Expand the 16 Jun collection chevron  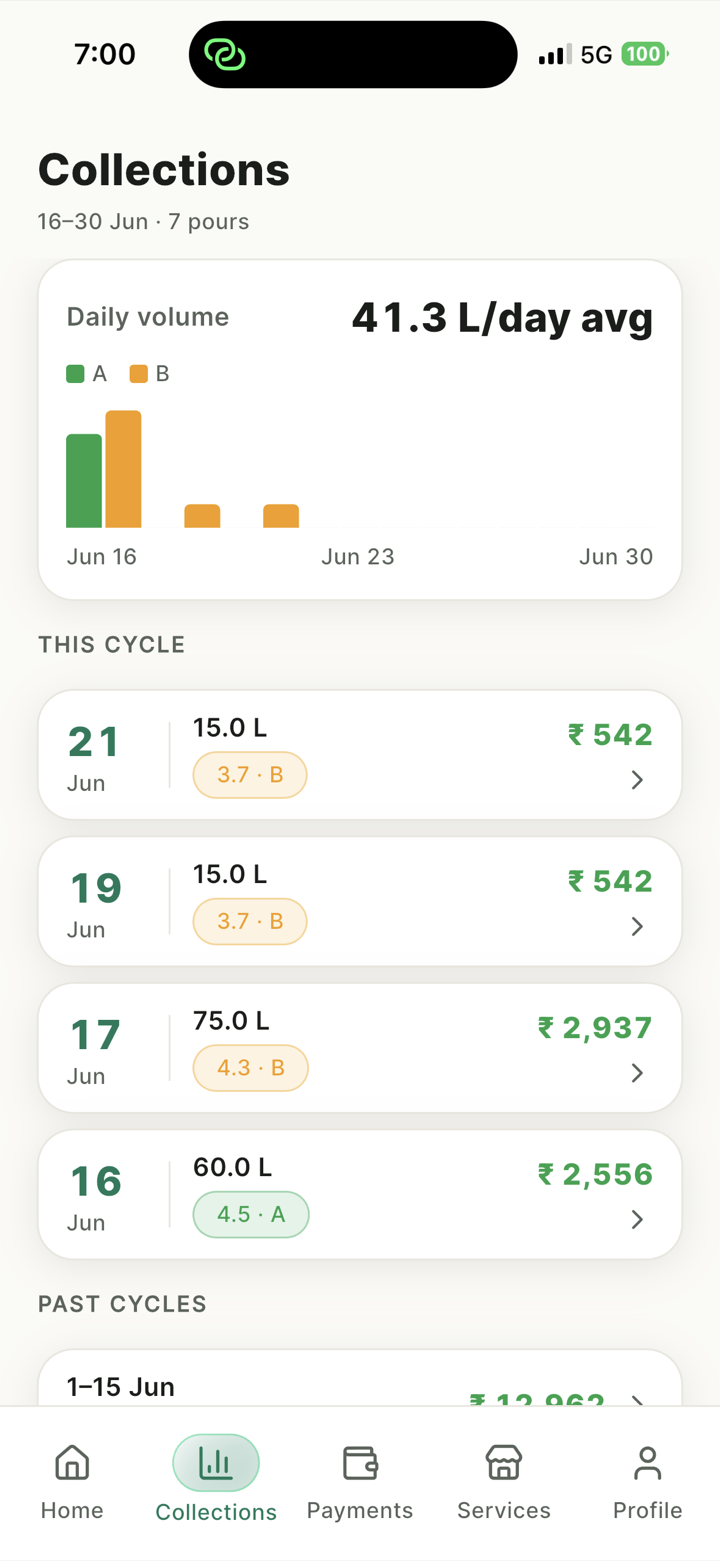point(637,1220)
